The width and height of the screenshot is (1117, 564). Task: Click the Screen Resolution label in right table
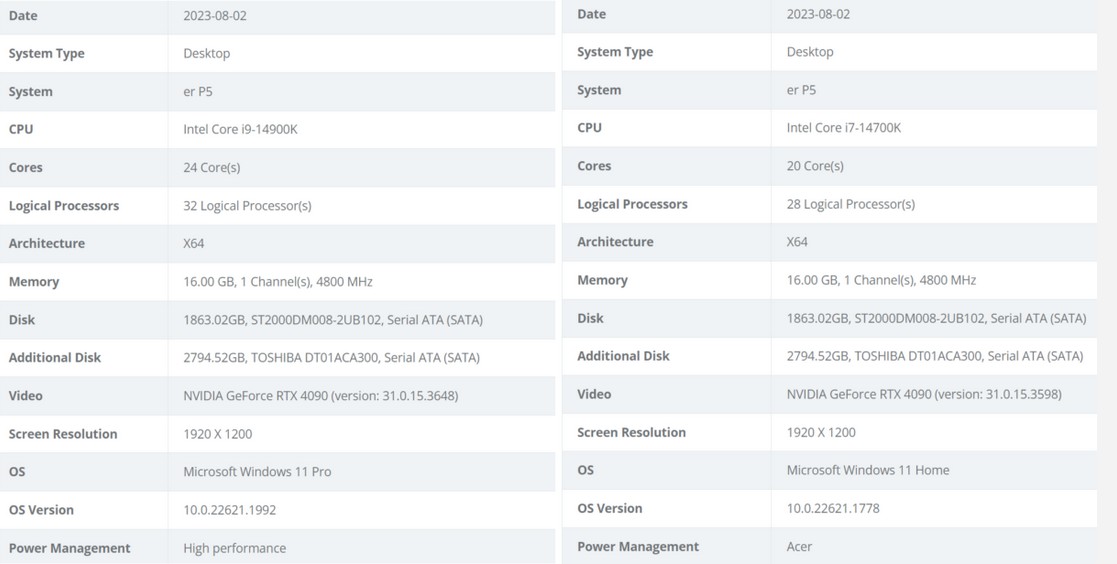pos(631,433)
